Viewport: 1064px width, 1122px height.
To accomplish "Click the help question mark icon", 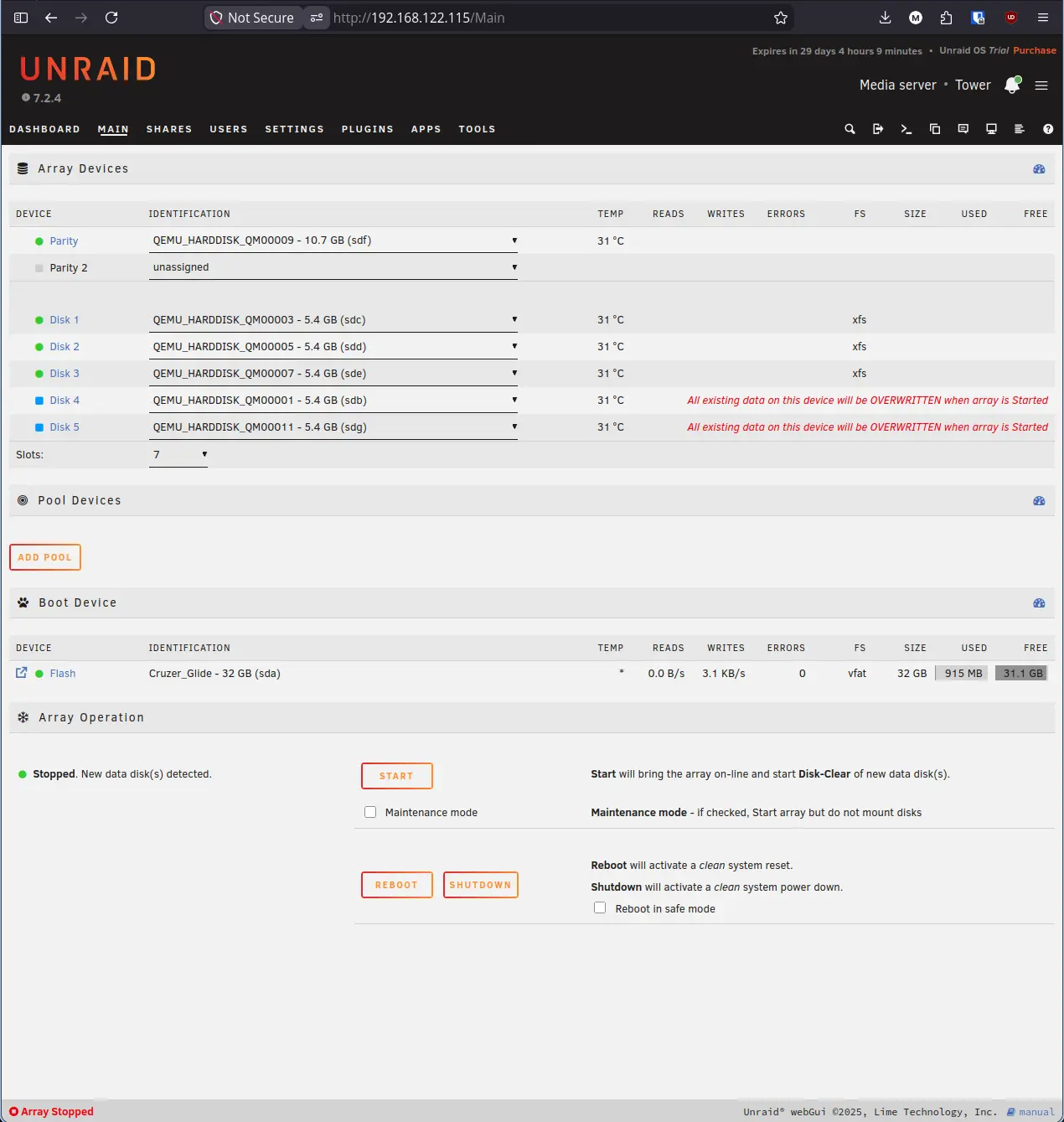I will coord(1048,129).
